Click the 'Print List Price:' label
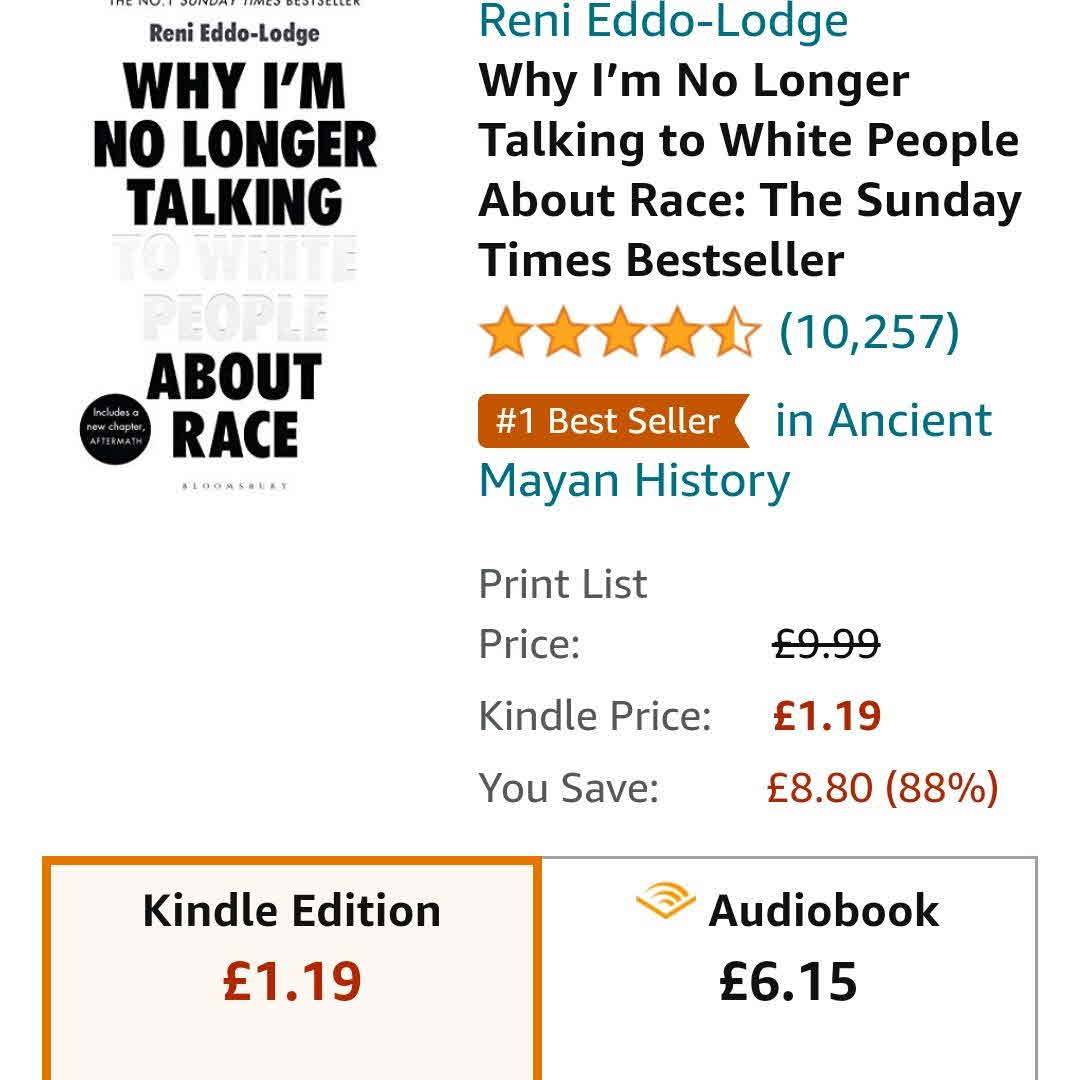The image size is (1080, 1080). click(562, 613)
